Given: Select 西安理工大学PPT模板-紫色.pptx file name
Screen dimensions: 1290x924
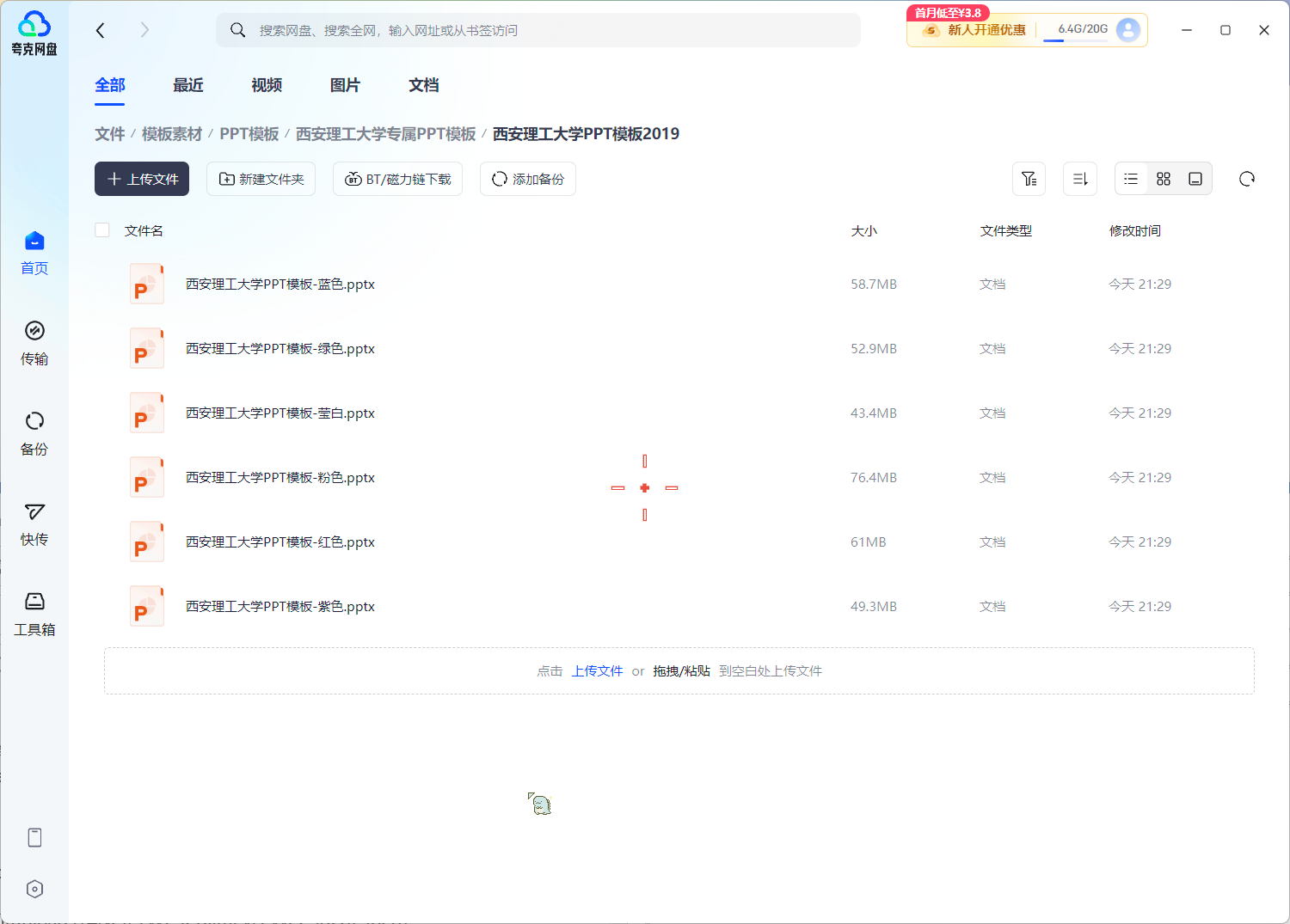Looking at the screenshot, I should click(x=280, y=606).
